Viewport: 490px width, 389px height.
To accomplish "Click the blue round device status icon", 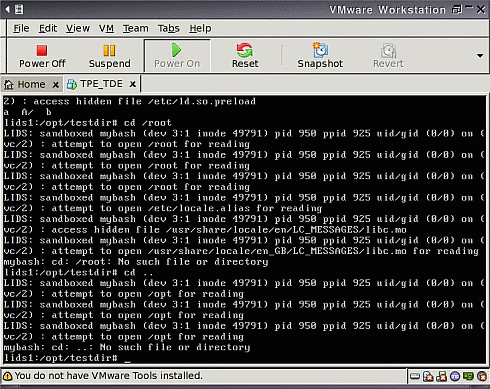I will (455, 377).
